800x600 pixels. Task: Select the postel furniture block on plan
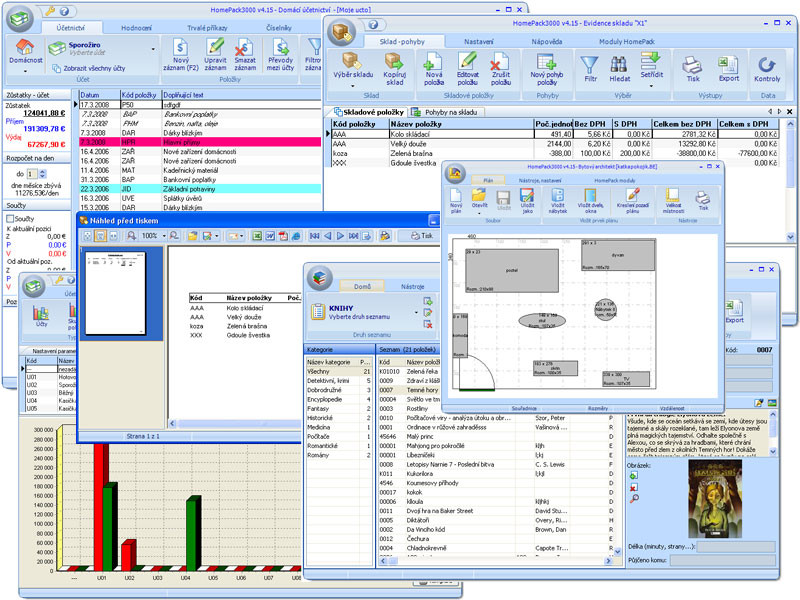pyautogui.click(x=511, y=271)
